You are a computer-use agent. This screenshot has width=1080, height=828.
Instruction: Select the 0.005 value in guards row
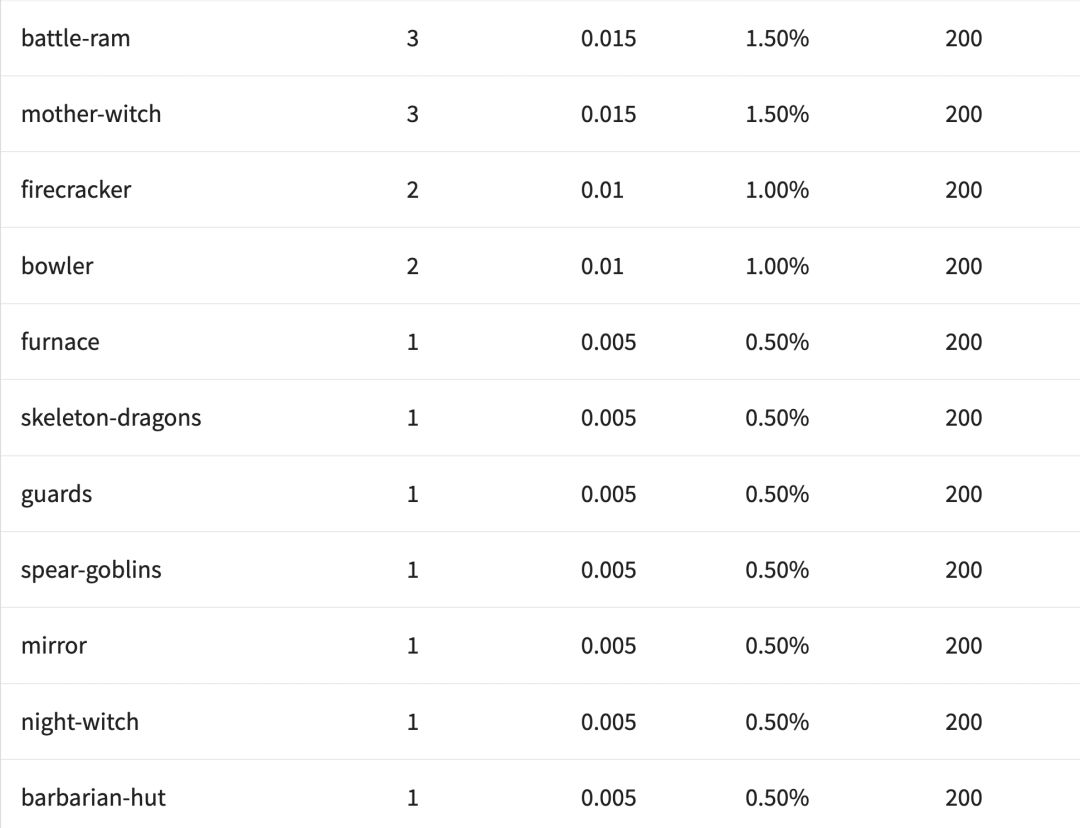tap(608, 494)
